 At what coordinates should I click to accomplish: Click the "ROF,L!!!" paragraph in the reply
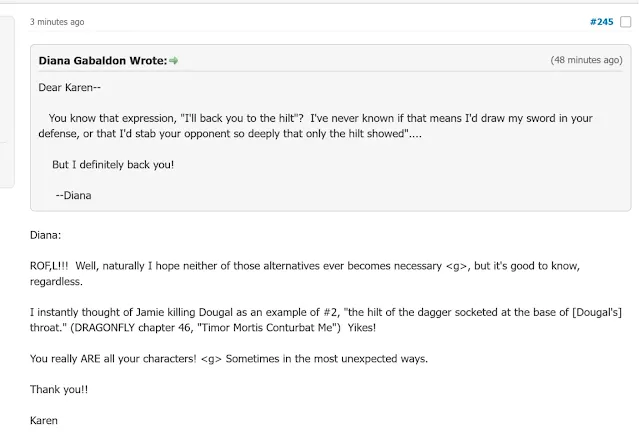(300, 267)
